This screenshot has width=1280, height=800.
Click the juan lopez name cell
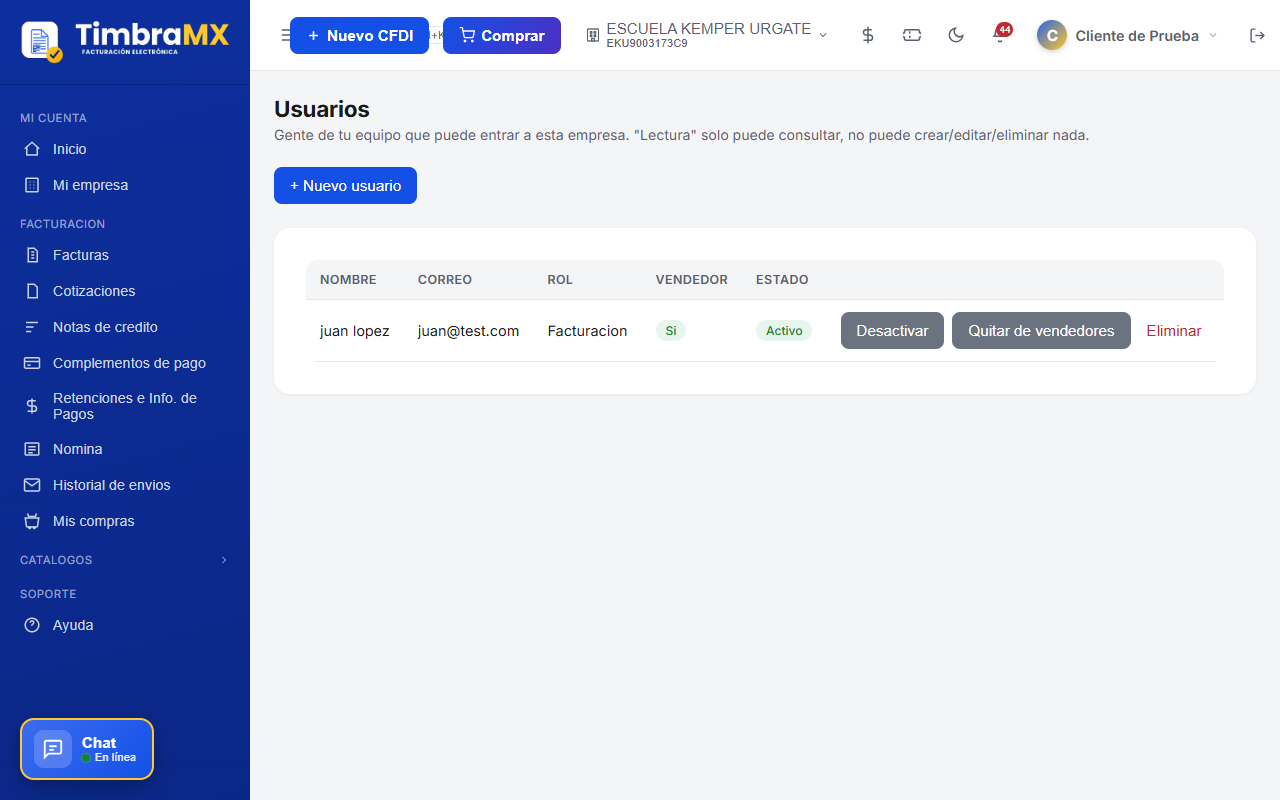tap(355, 331)
